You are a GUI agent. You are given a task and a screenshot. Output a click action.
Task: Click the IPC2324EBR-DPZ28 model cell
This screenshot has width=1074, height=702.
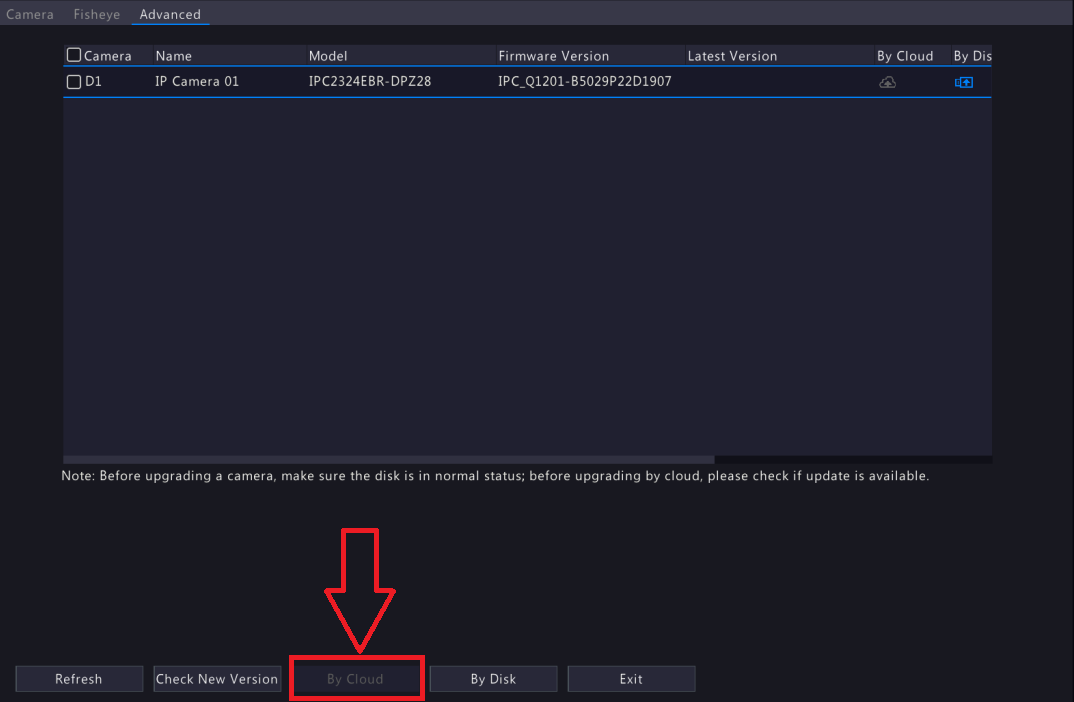(x=370, y=82)
